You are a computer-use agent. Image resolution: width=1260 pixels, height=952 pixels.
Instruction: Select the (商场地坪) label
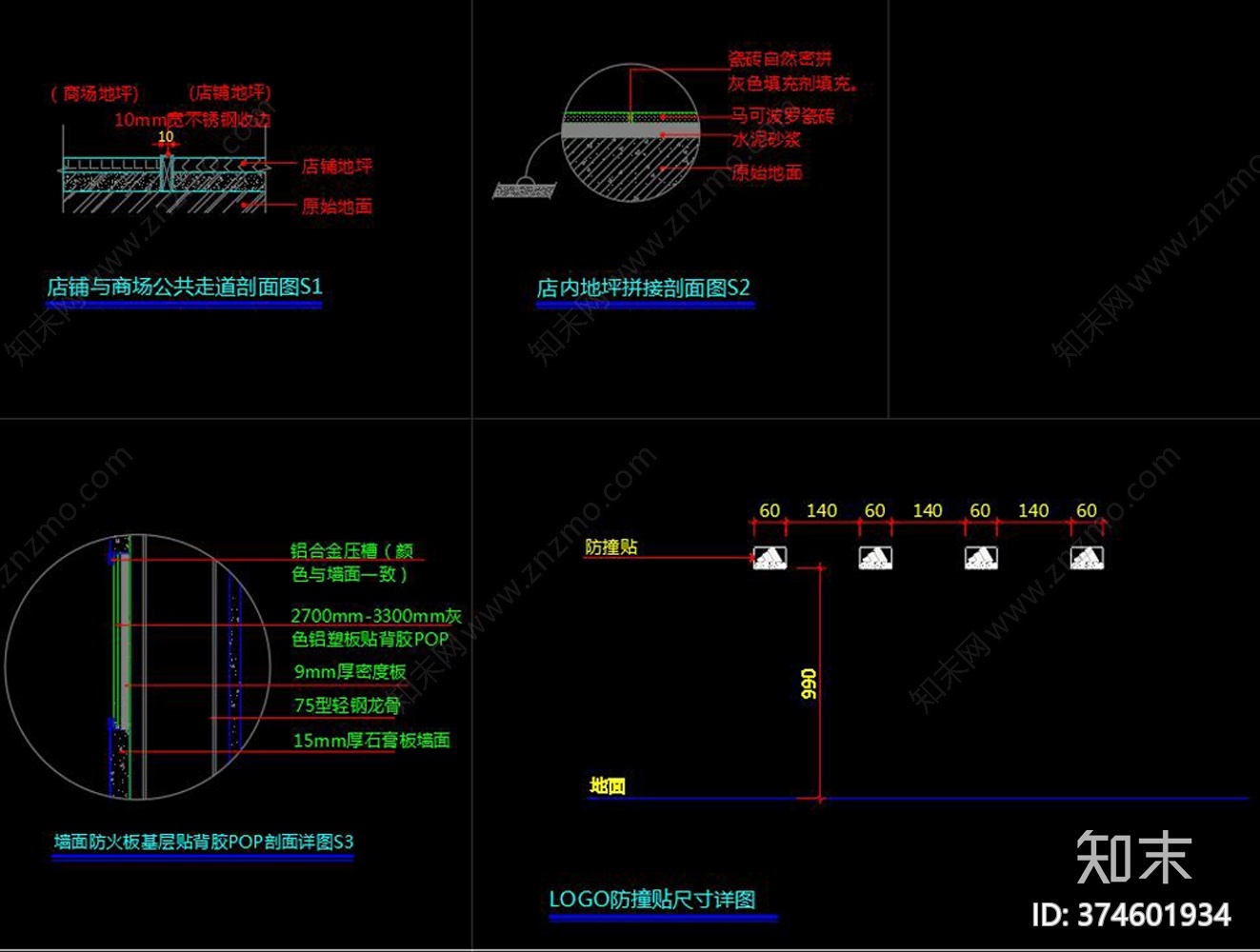click(95, 93)
